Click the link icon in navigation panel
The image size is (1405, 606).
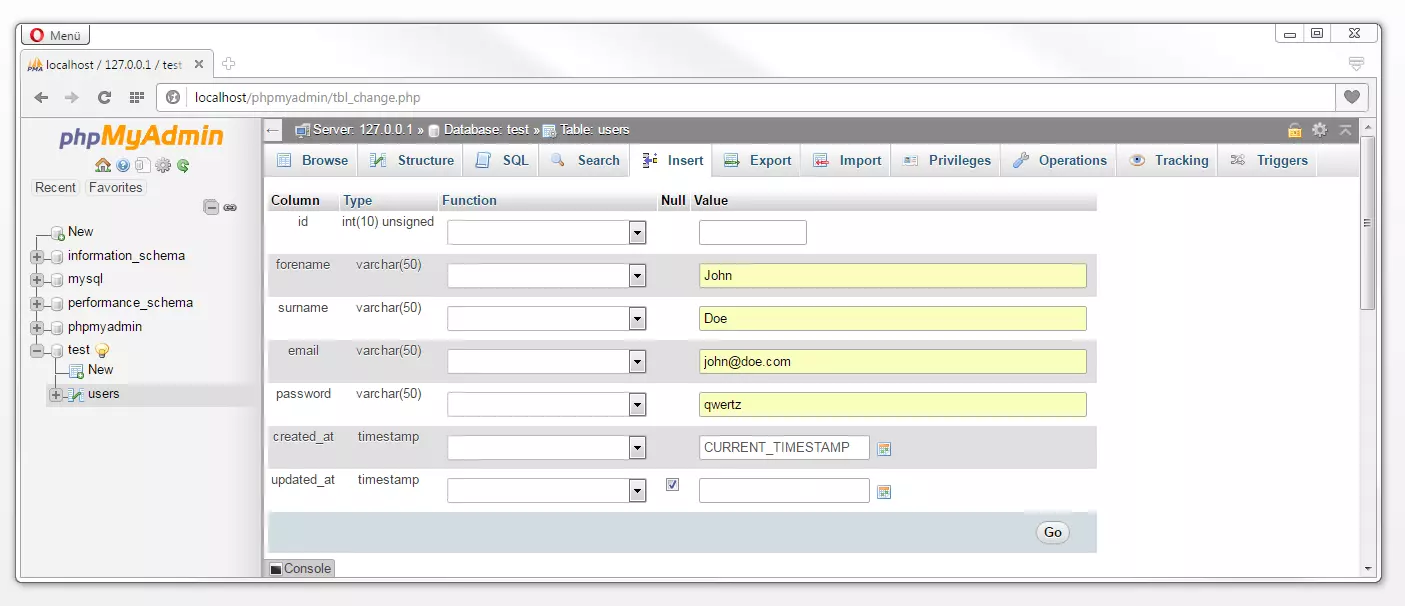coord(230,207)
